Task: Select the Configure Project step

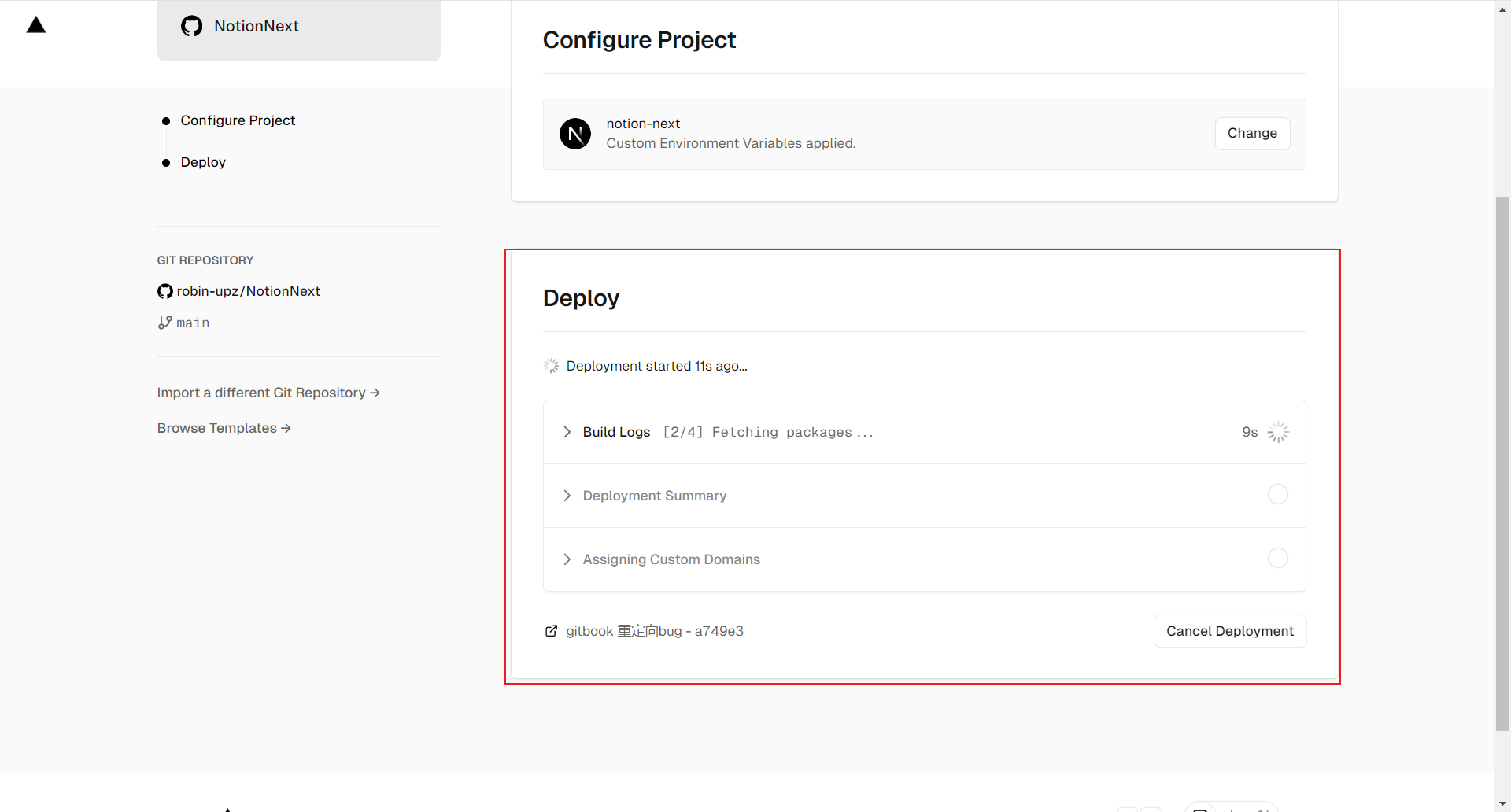Action: tap(238, 120)
